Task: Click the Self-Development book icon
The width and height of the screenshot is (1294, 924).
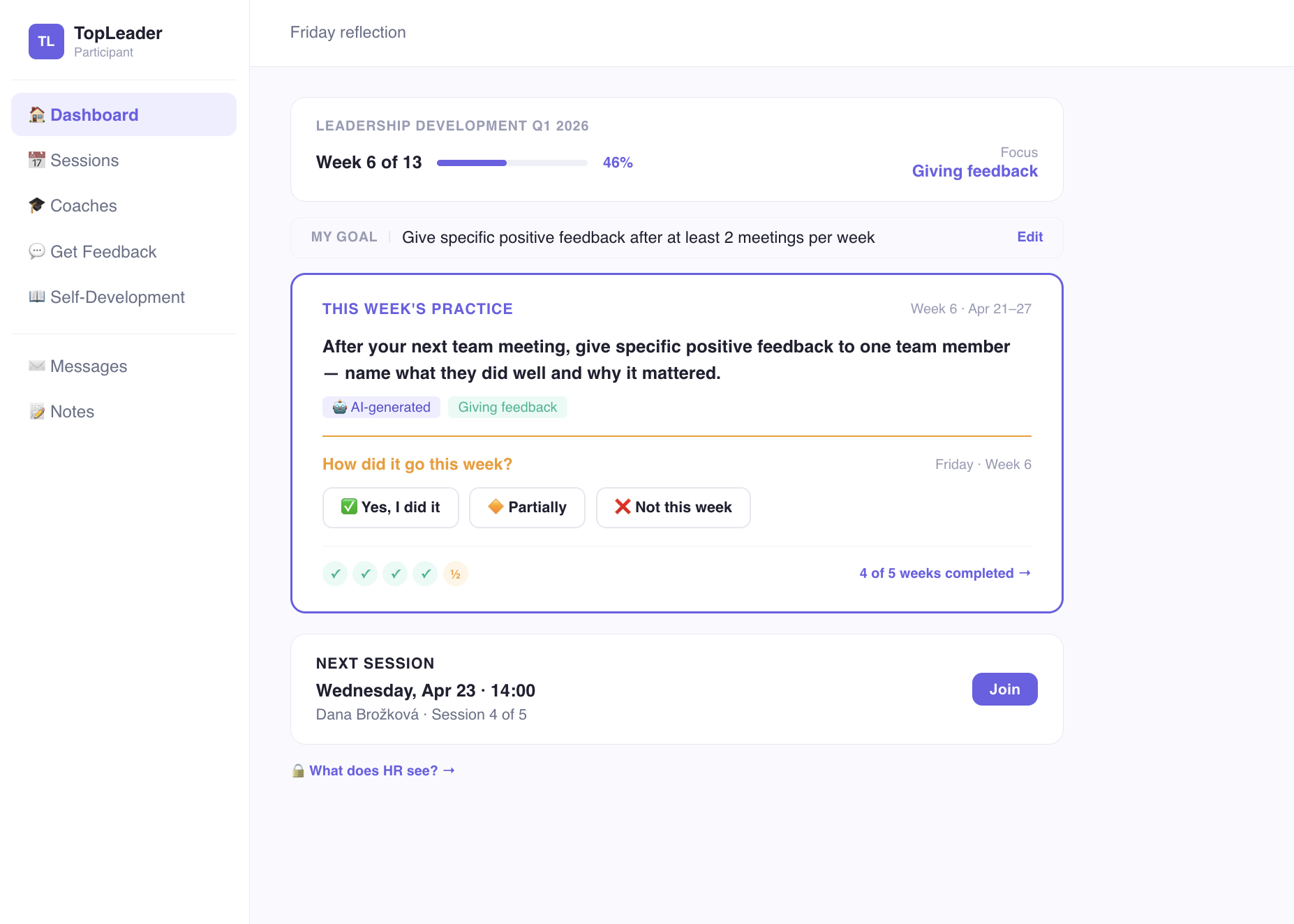Action: 37,297
